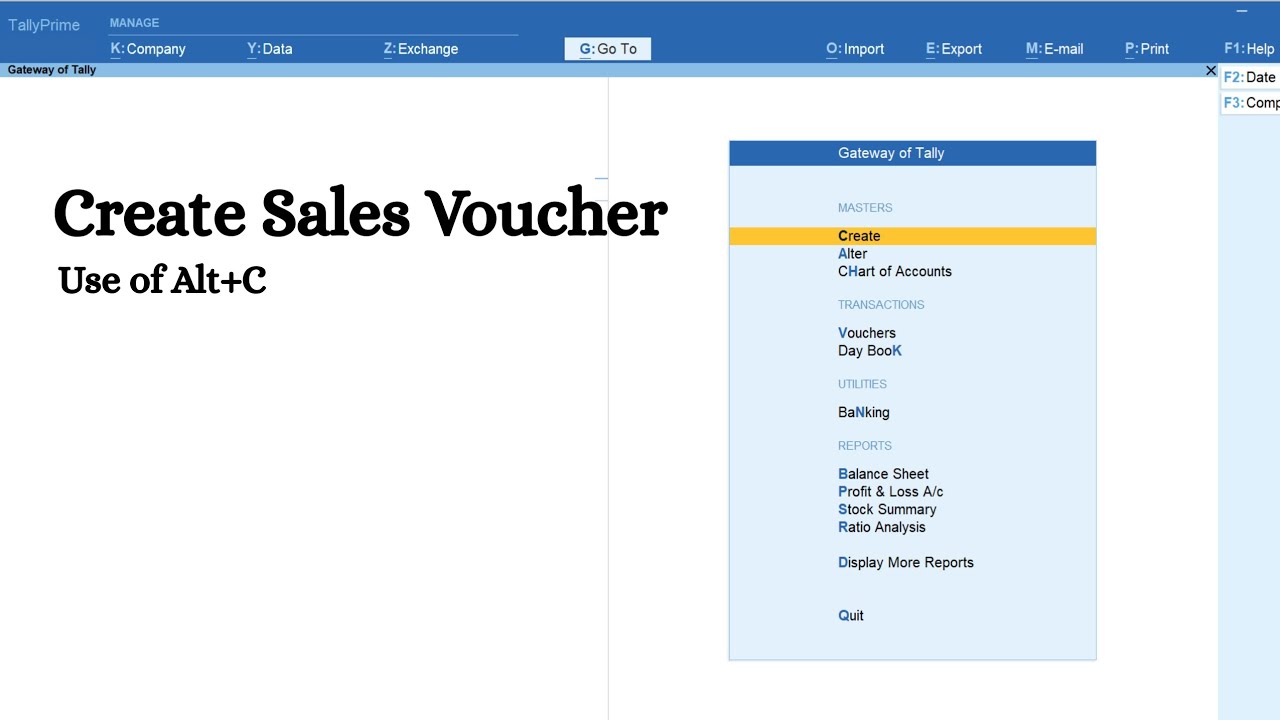
Task: Open Profit & Loss A/c report
Action: 891,492
